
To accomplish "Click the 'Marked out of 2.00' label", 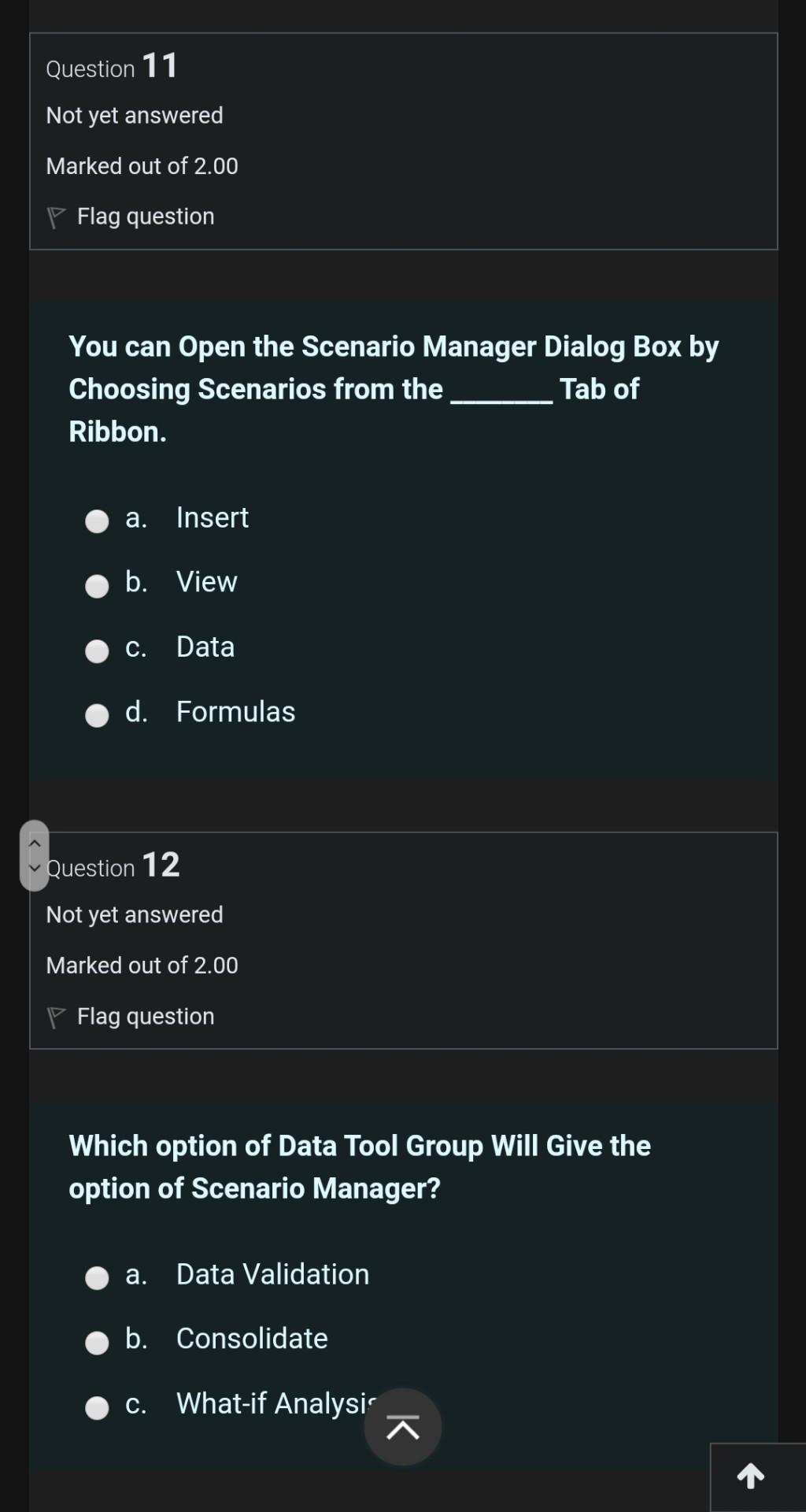I will pyautogui.click(x=142, y=165).
